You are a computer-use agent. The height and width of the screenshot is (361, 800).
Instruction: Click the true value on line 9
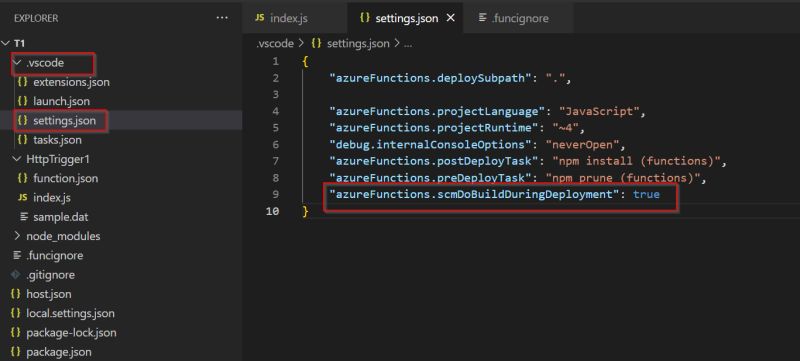(x=646, y=194)
